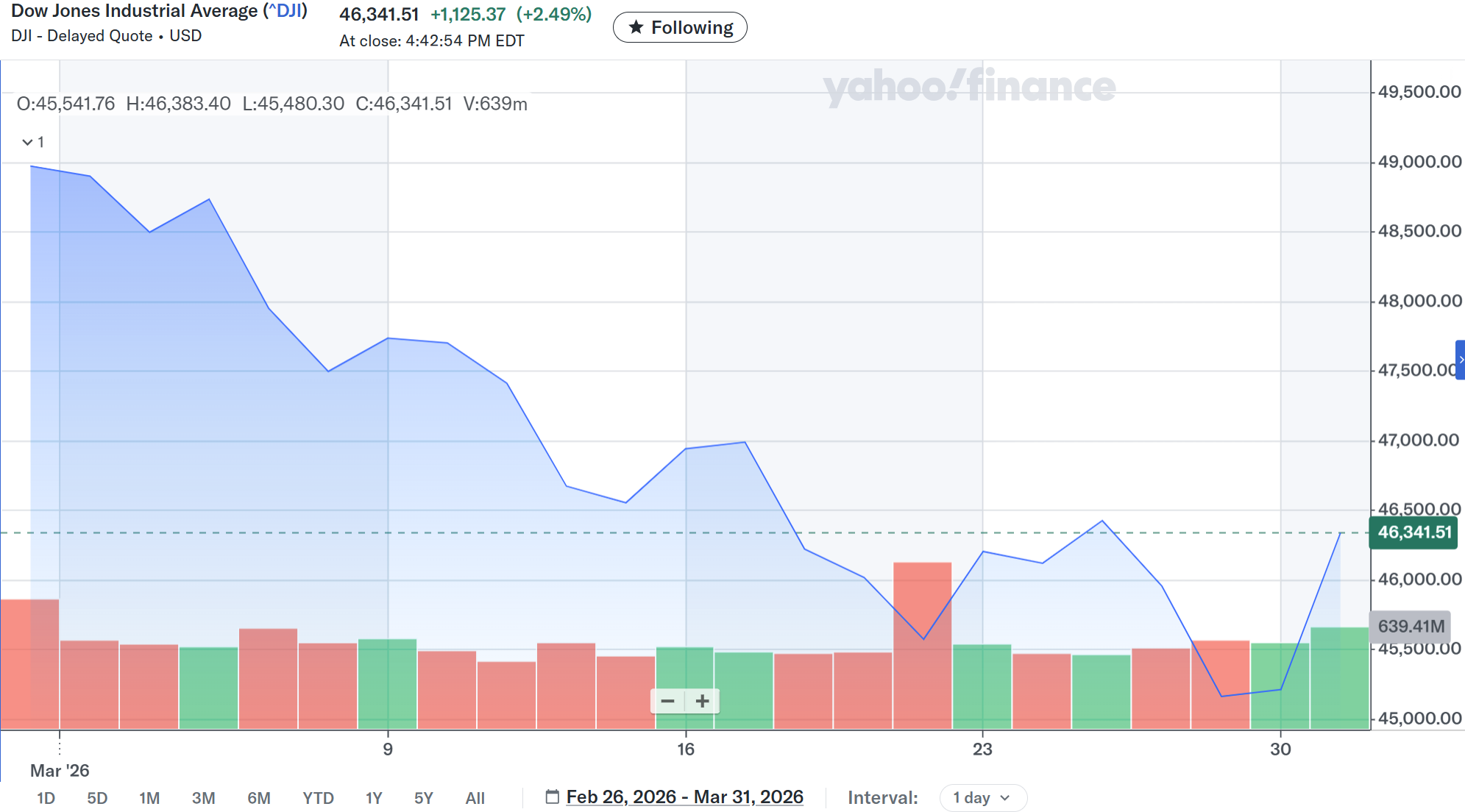Click the star icon in Following button
The width and height of the screenshot is (1465, 812).
[x=636, y=28]
